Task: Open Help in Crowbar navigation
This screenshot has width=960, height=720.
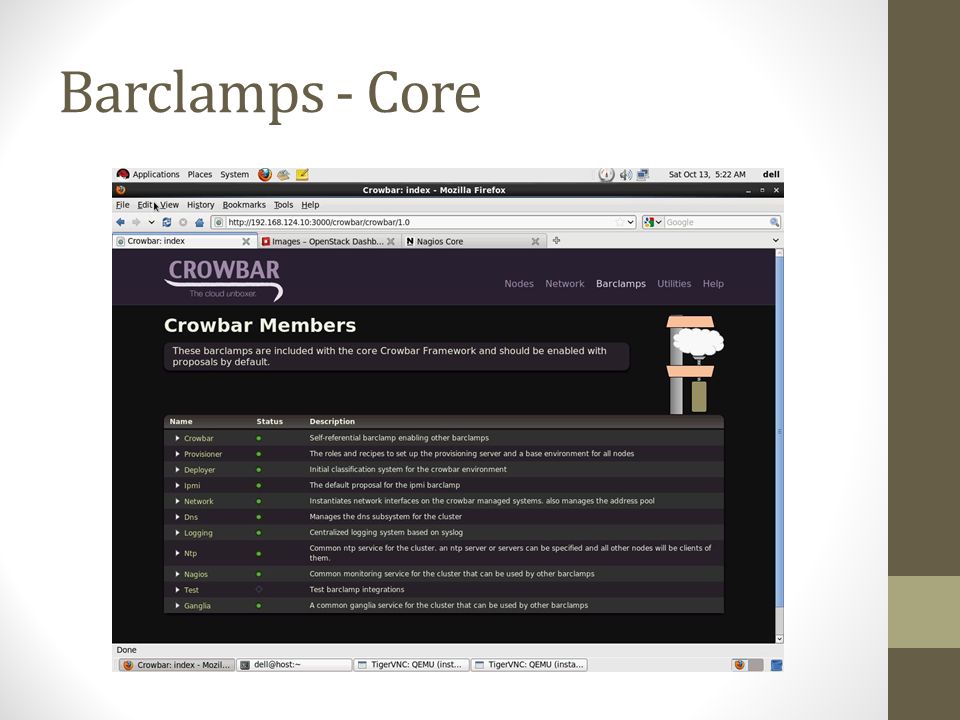Action: 713,284
